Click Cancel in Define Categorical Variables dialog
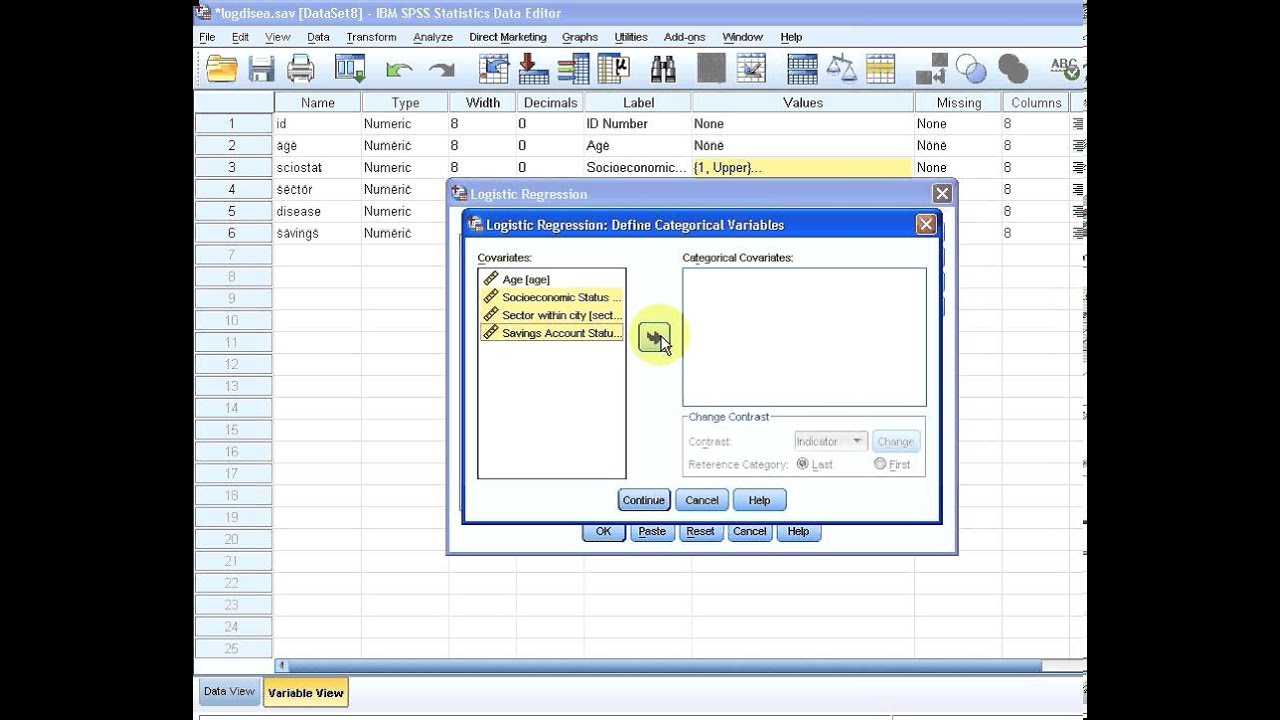1280x720 pixels. [702, 500]
